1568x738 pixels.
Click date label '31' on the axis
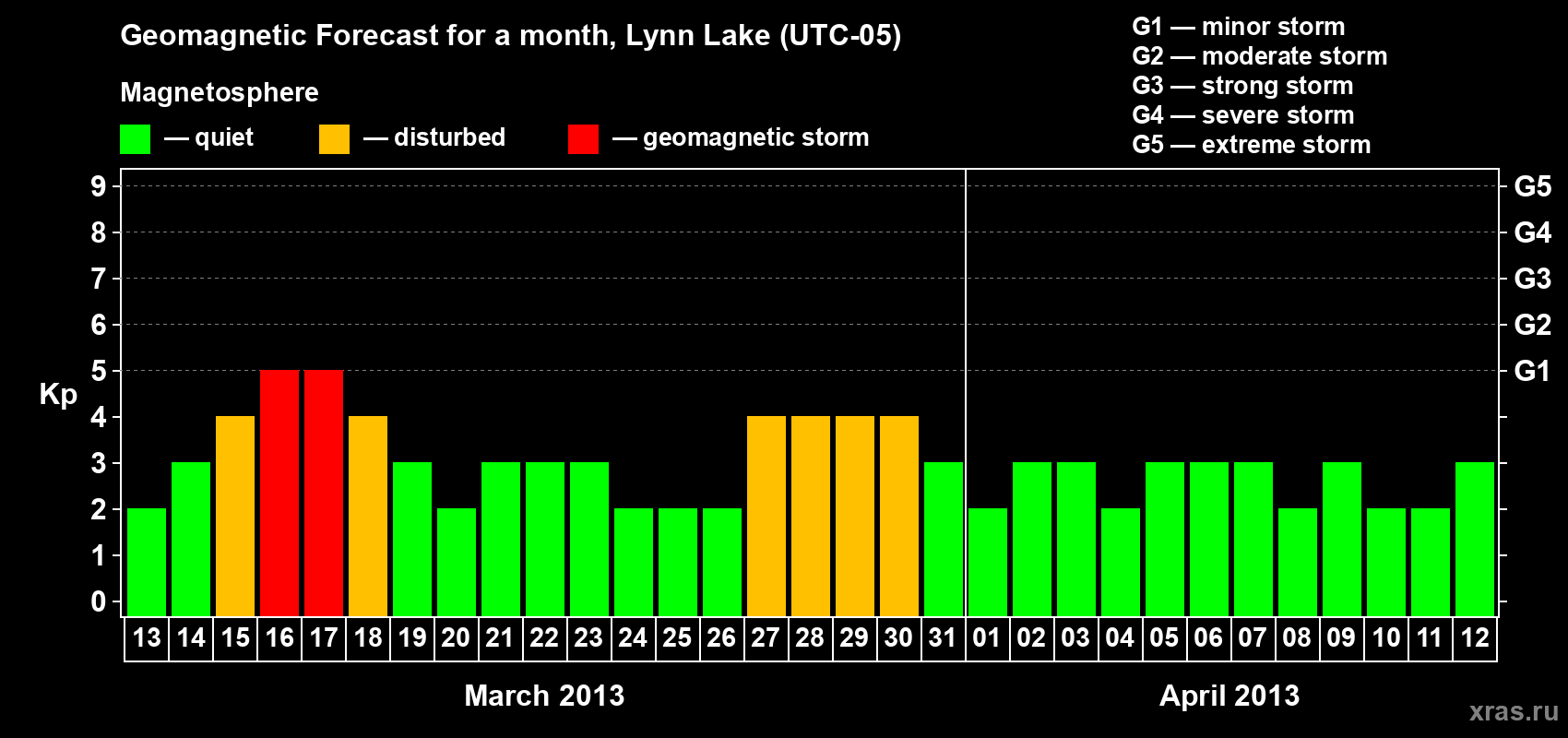coord(943,637)
